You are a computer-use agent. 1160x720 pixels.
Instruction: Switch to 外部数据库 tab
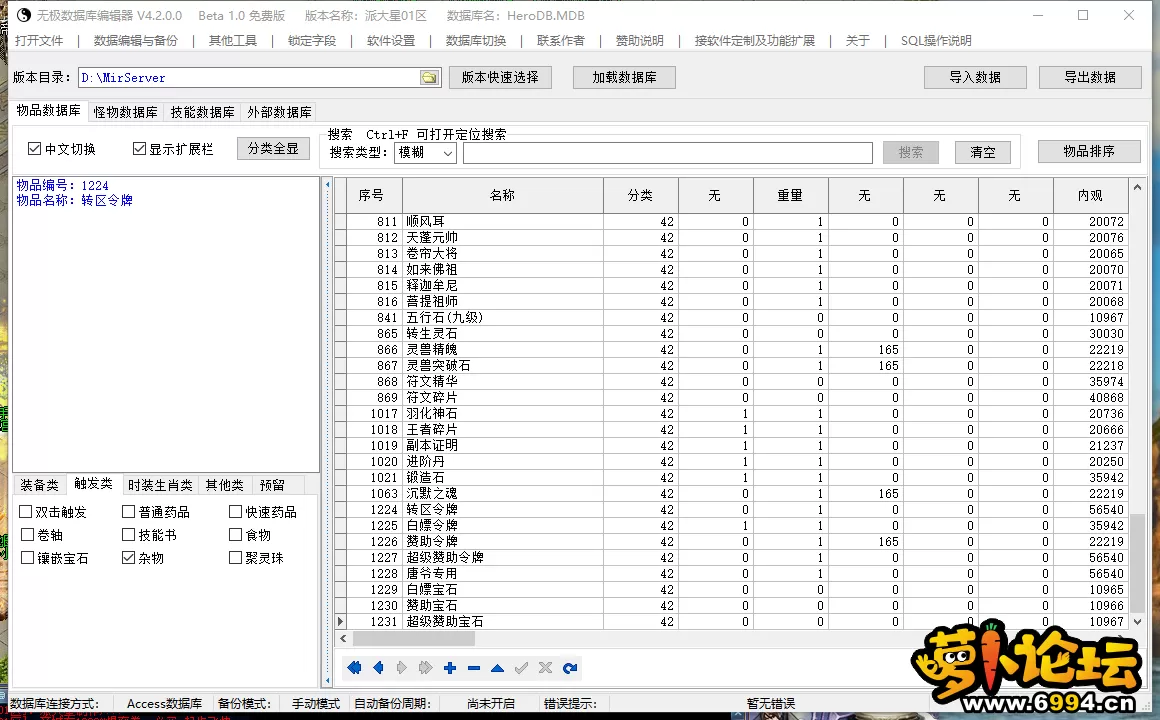pyautogui.click(x=280, y=112)
